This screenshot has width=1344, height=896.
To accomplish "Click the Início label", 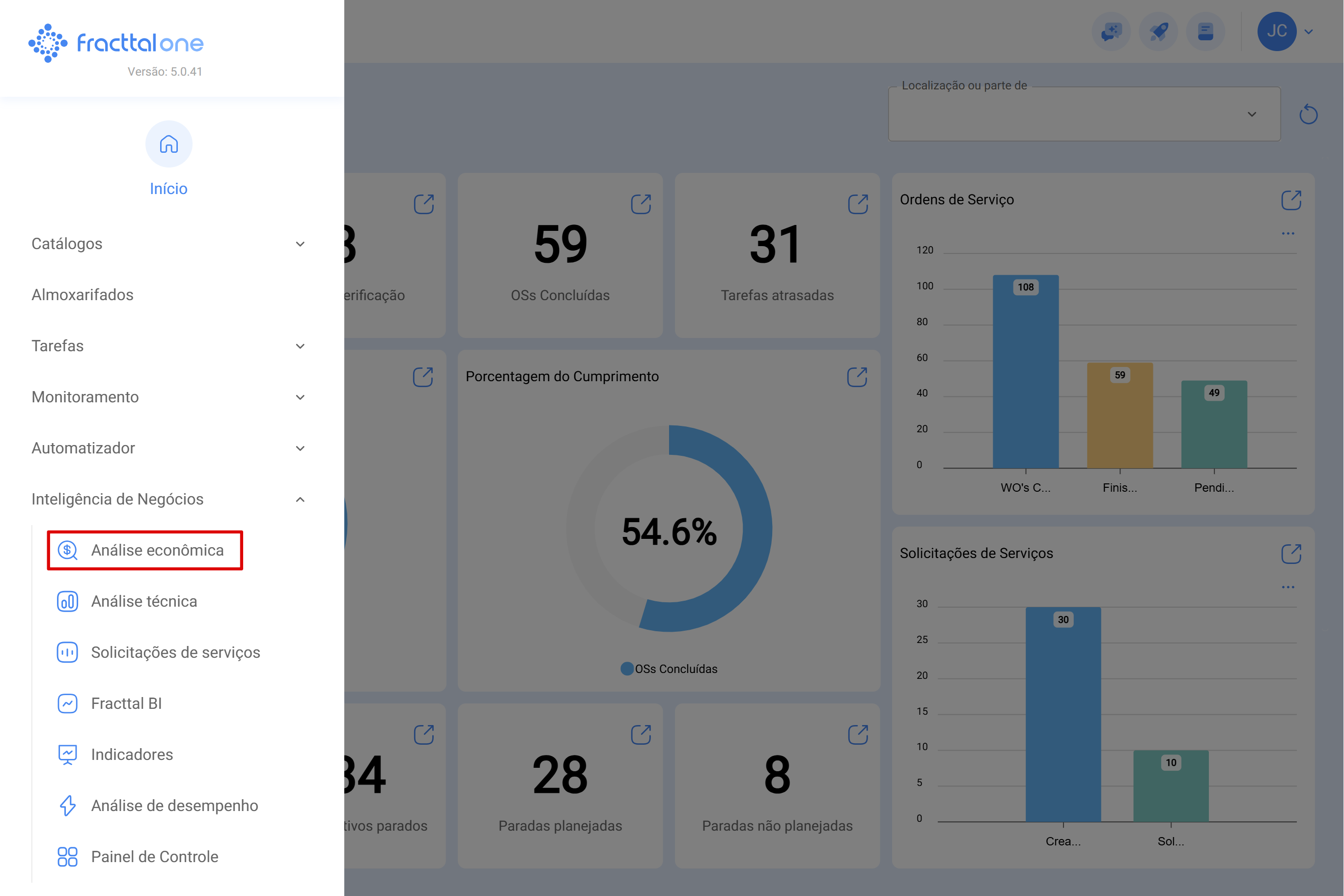I will click(168, 189).
